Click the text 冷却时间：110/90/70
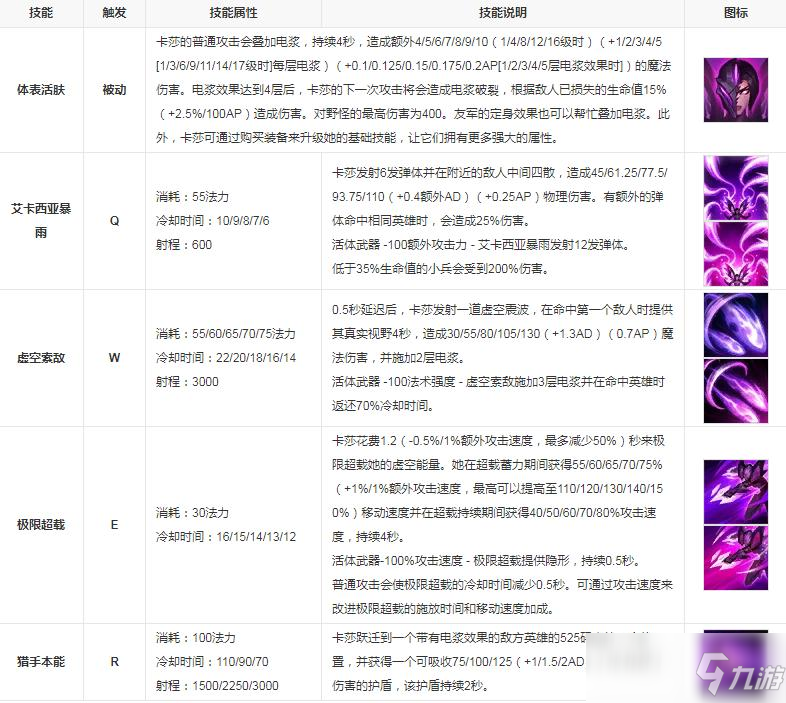Image resolution: width=786 pixels, height=703 pixels. tap(212, 662)
